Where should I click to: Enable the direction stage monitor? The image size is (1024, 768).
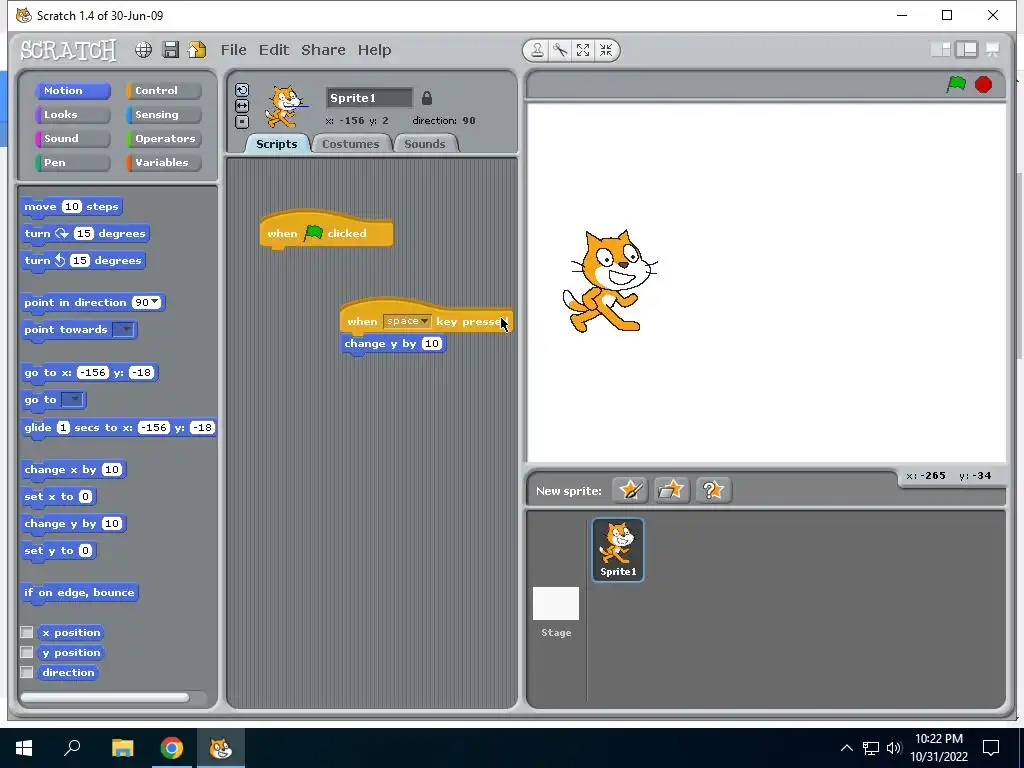(x=27, y=672)
